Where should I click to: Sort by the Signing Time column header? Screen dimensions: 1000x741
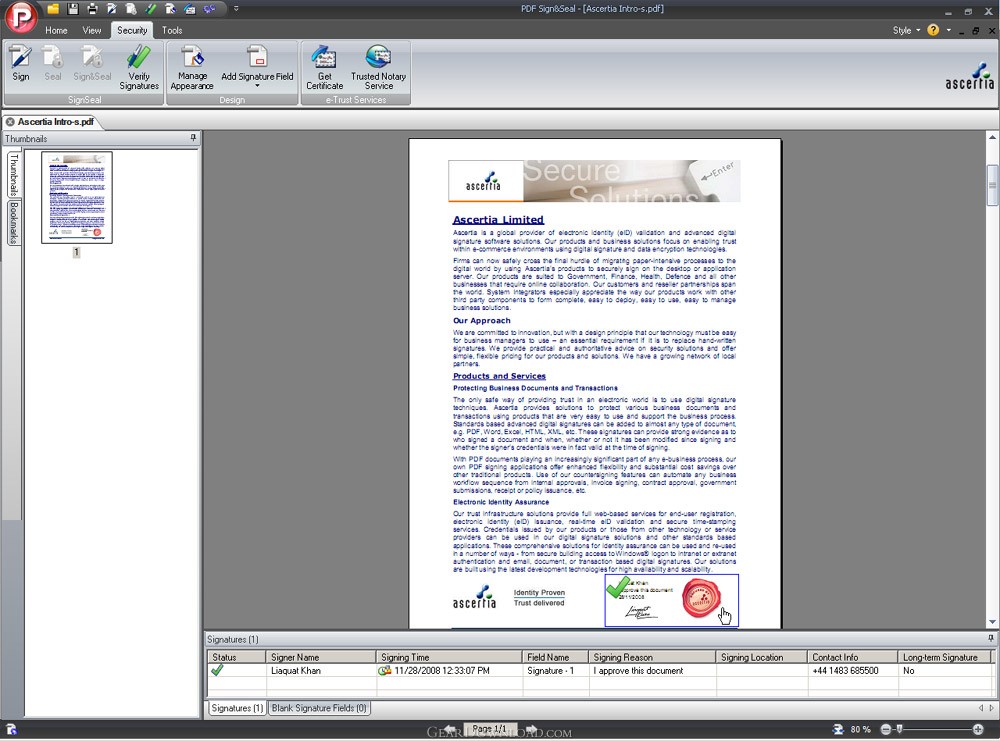pyautogui.click(x=449, y=657)
